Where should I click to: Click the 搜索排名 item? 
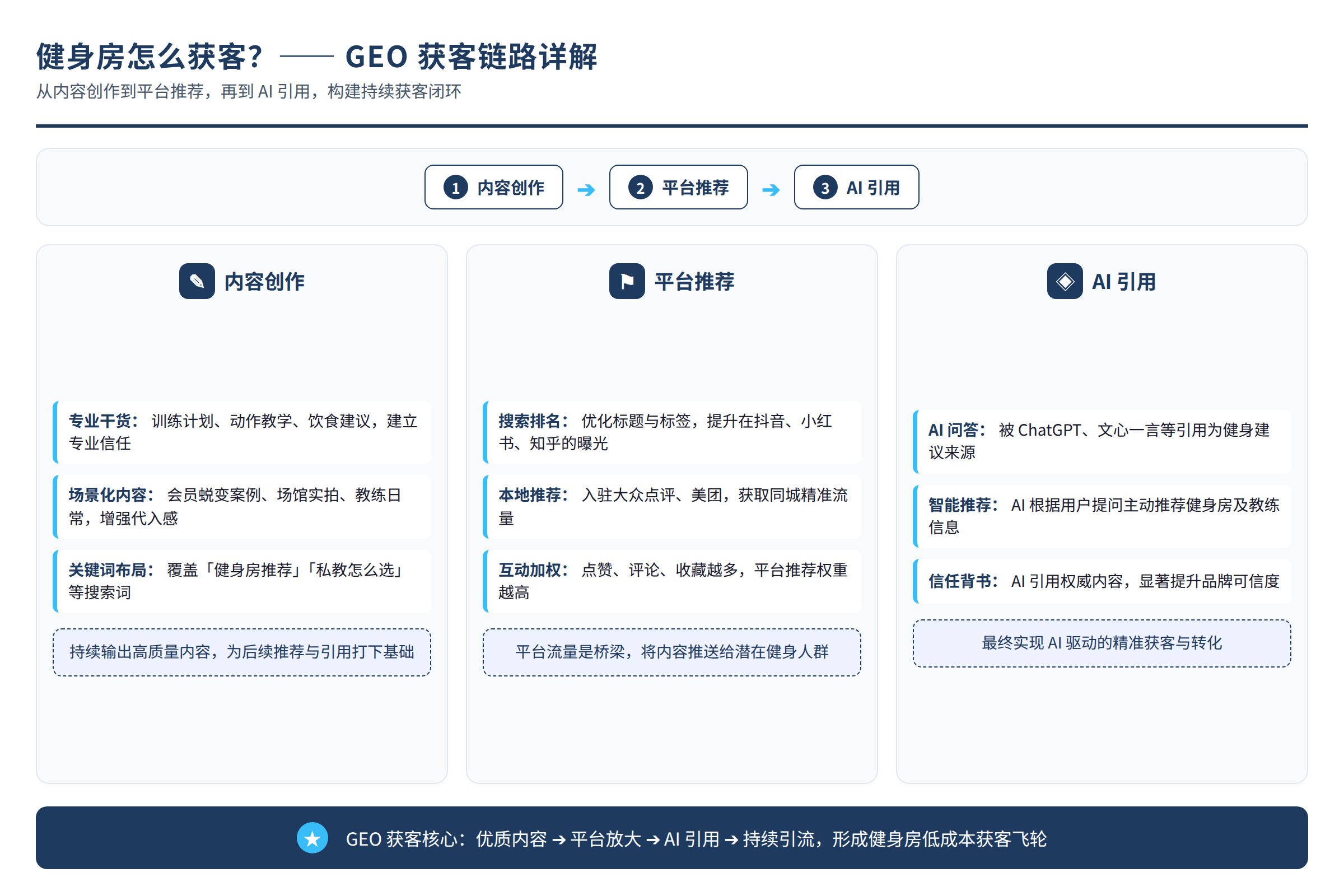pyautogui.click(x=671, y=432)
